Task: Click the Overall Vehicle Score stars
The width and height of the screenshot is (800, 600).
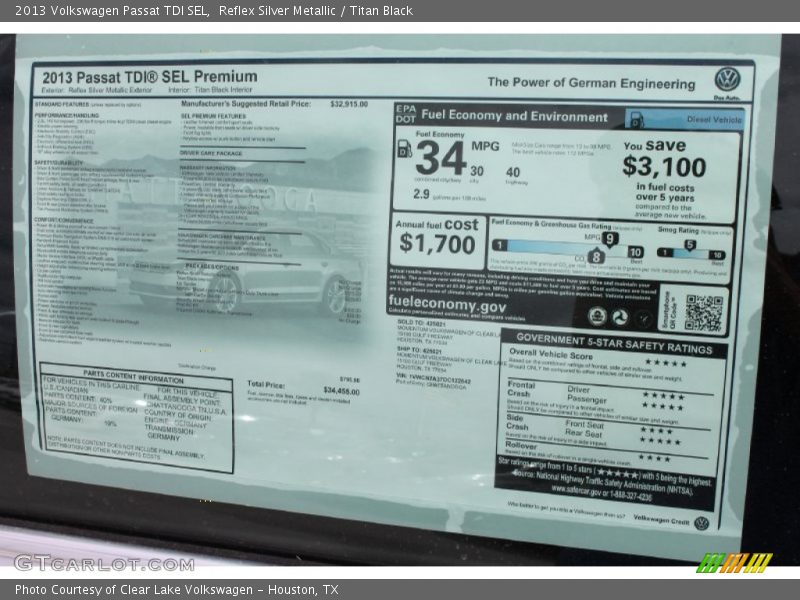Action: click(665, 363)
